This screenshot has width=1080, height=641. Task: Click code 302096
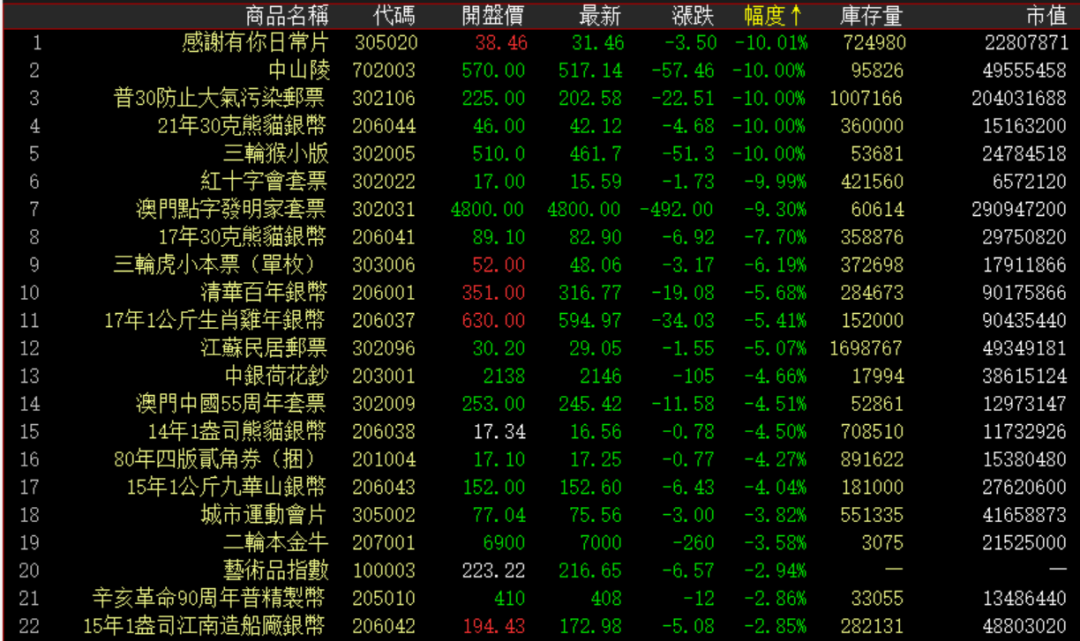pos(384,348)
